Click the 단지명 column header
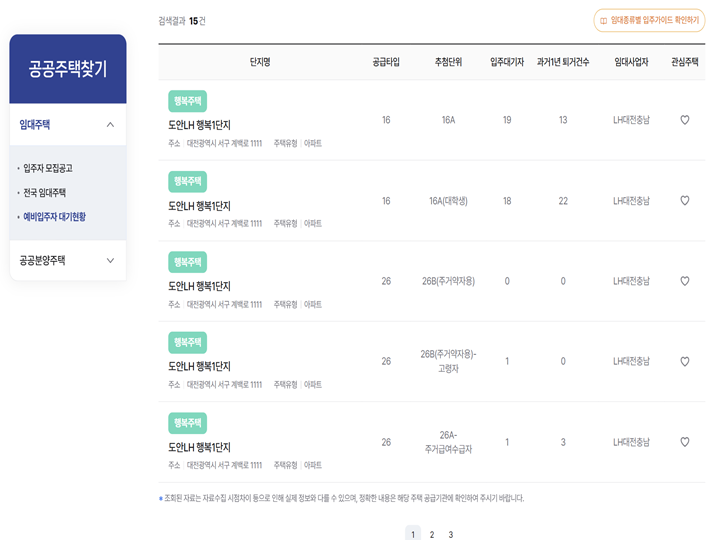 click(260, 62)
